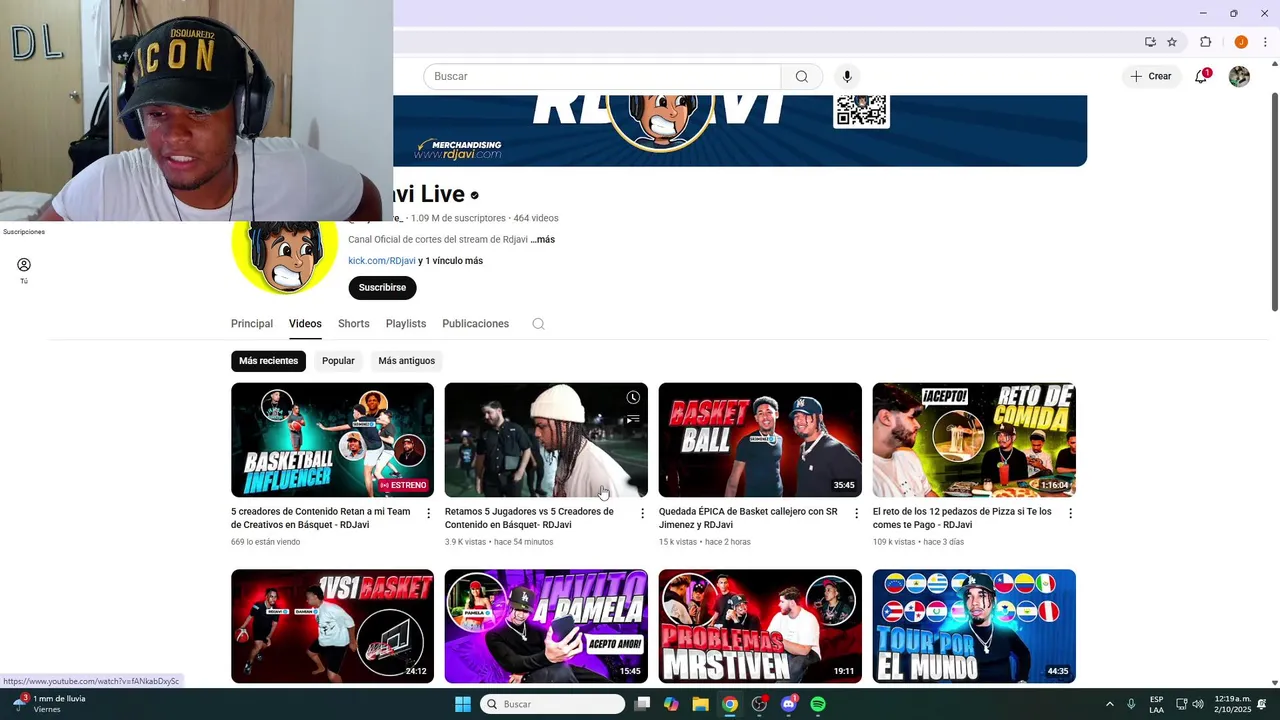Open Chrome extensions puzzle icon
This screenshot has height=720, width=1280.
[1205, 42]
